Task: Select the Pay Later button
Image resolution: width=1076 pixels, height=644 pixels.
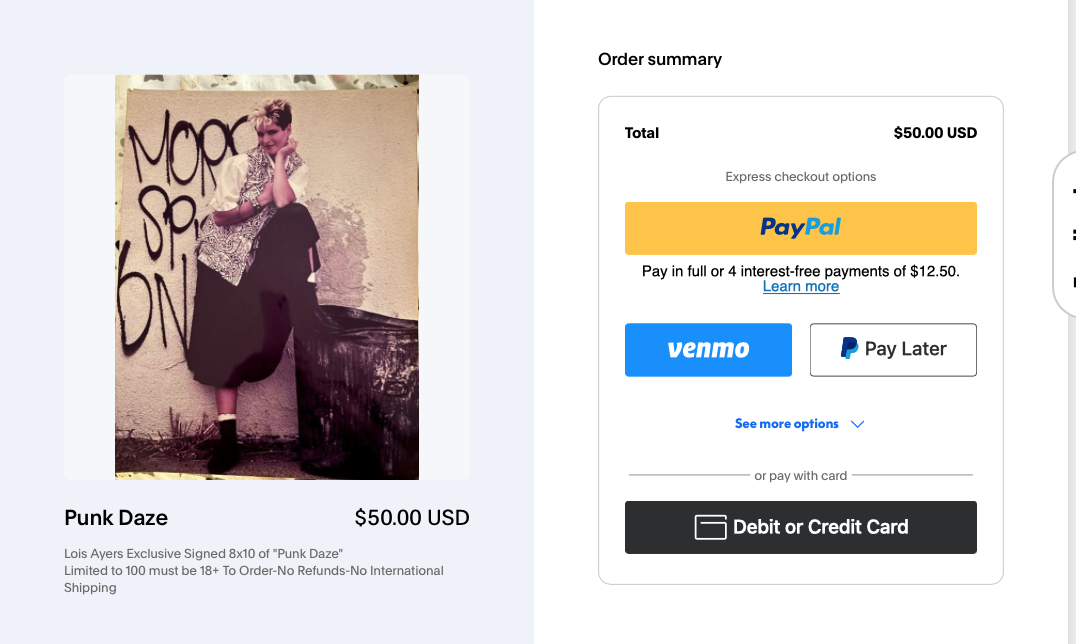Action: (x=893, y=349)
